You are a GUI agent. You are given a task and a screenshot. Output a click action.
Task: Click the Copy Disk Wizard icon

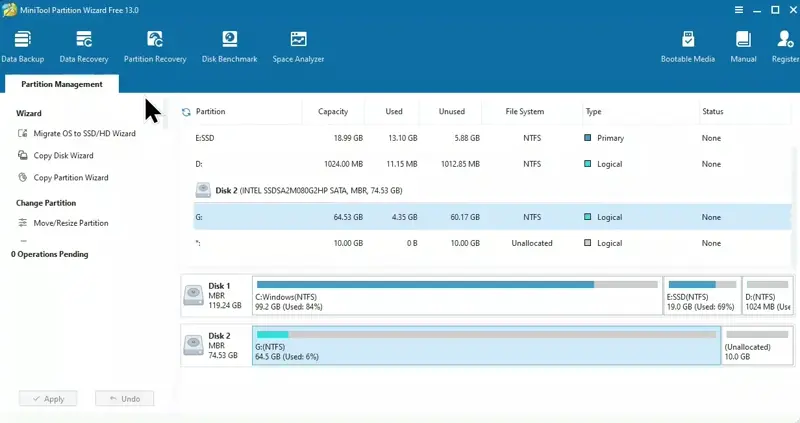pos(22,155)
